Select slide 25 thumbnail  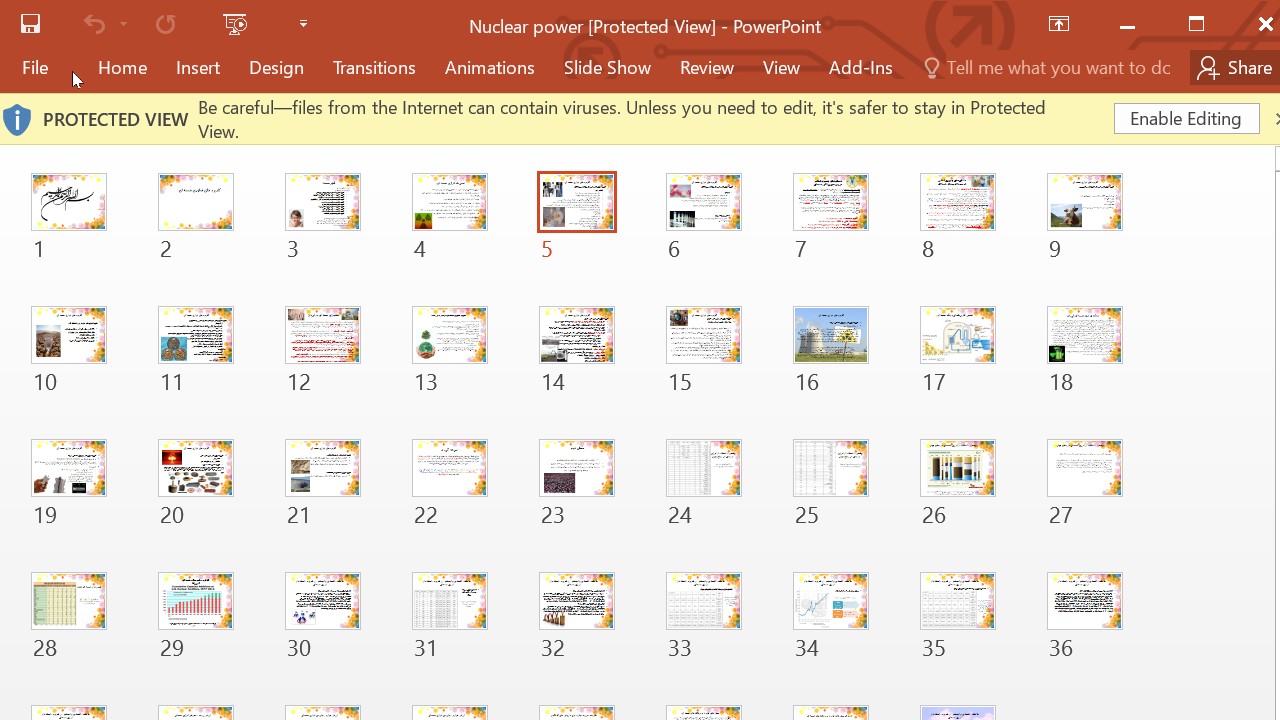831,468
